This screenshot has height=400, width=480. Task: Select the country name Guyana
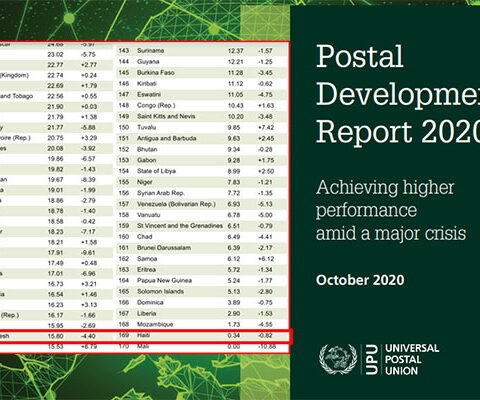(x=148, y=62)
